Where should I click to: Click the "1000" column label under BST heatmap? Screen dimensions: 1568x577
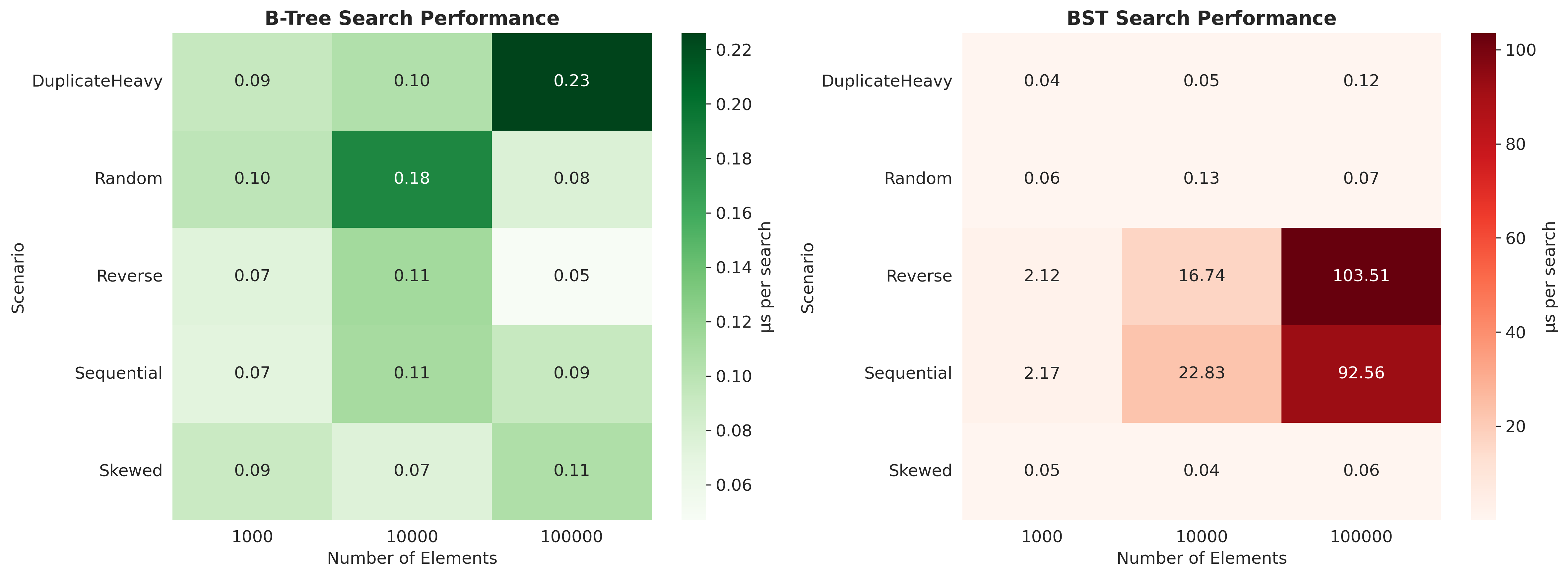pos(1041,537)
